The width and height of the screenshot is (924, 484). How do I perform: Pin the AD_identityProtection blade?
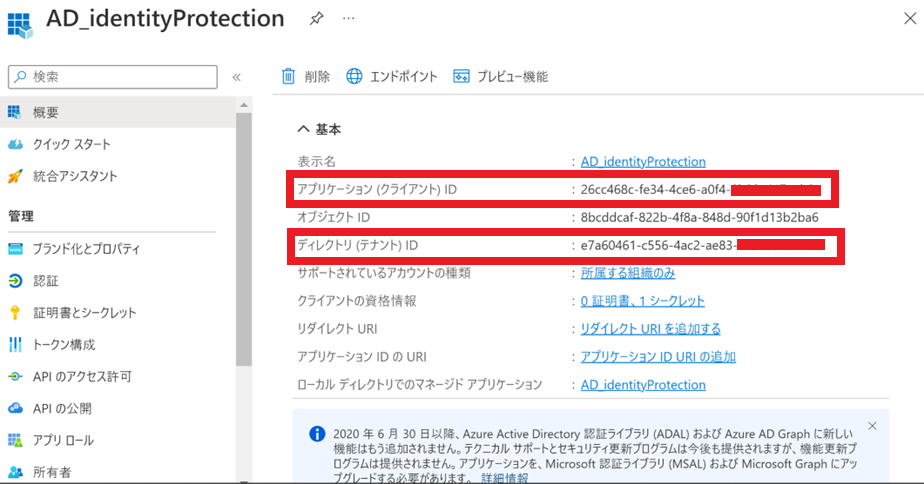click(x=316, y=18)
